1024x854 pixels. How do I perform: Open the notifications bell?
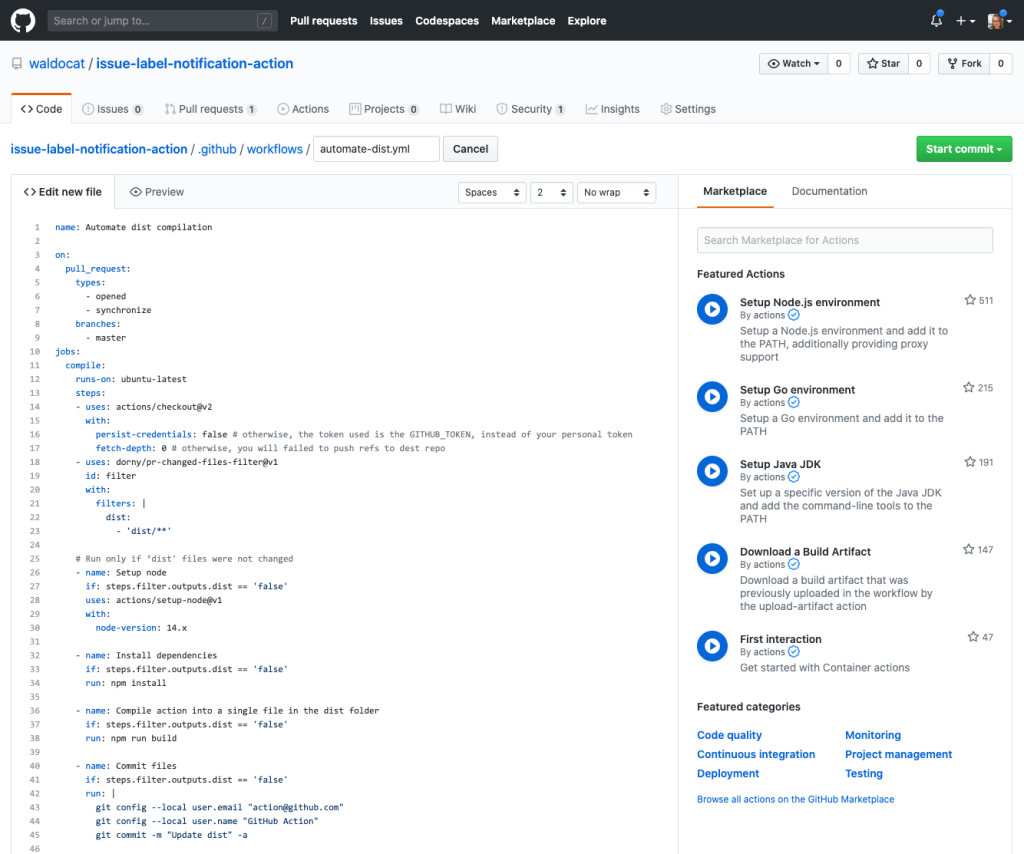point(936,20)
